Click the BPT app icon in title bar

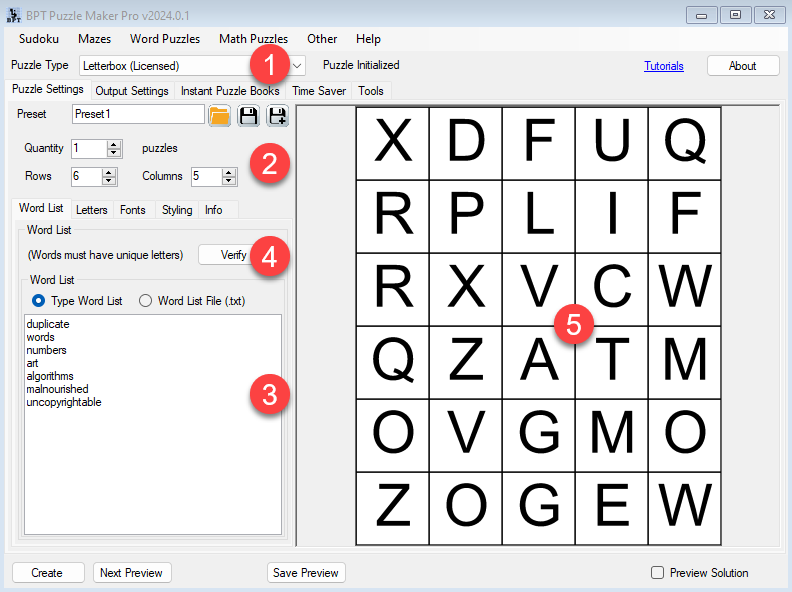14,15
